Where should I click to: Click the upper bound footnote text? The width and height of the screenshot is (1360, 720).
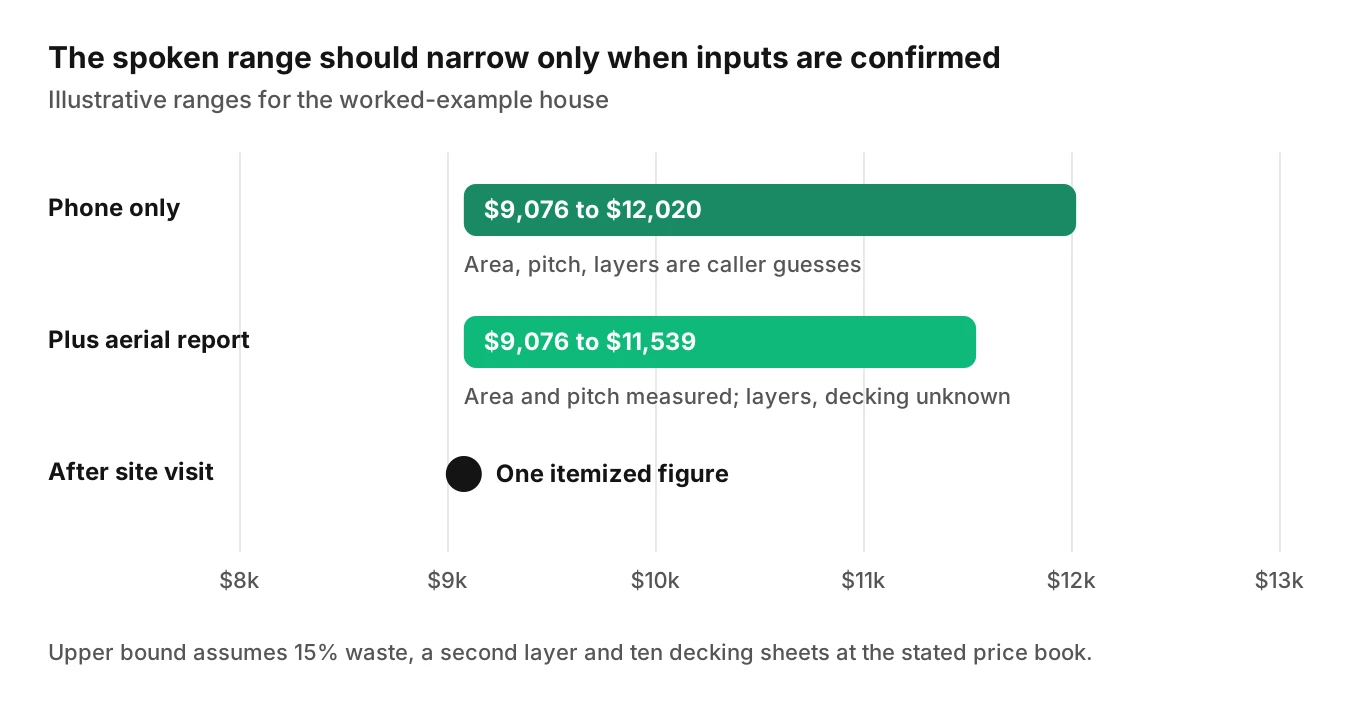click(x=570, y=654)
